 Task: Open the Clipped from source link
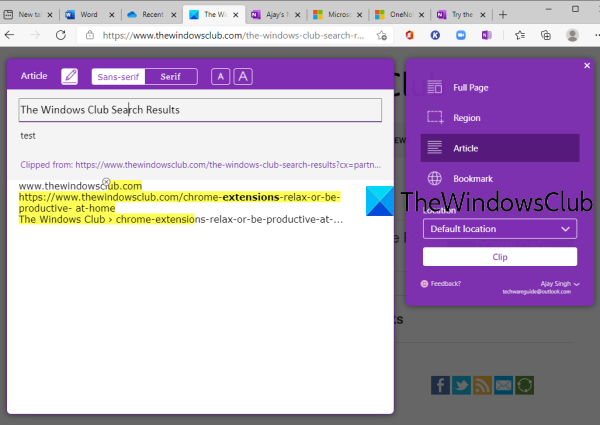(201, 165)
